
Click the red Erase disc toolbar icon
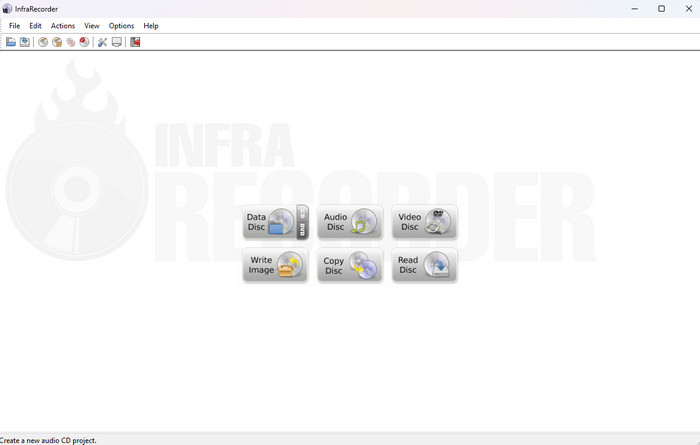84,42
